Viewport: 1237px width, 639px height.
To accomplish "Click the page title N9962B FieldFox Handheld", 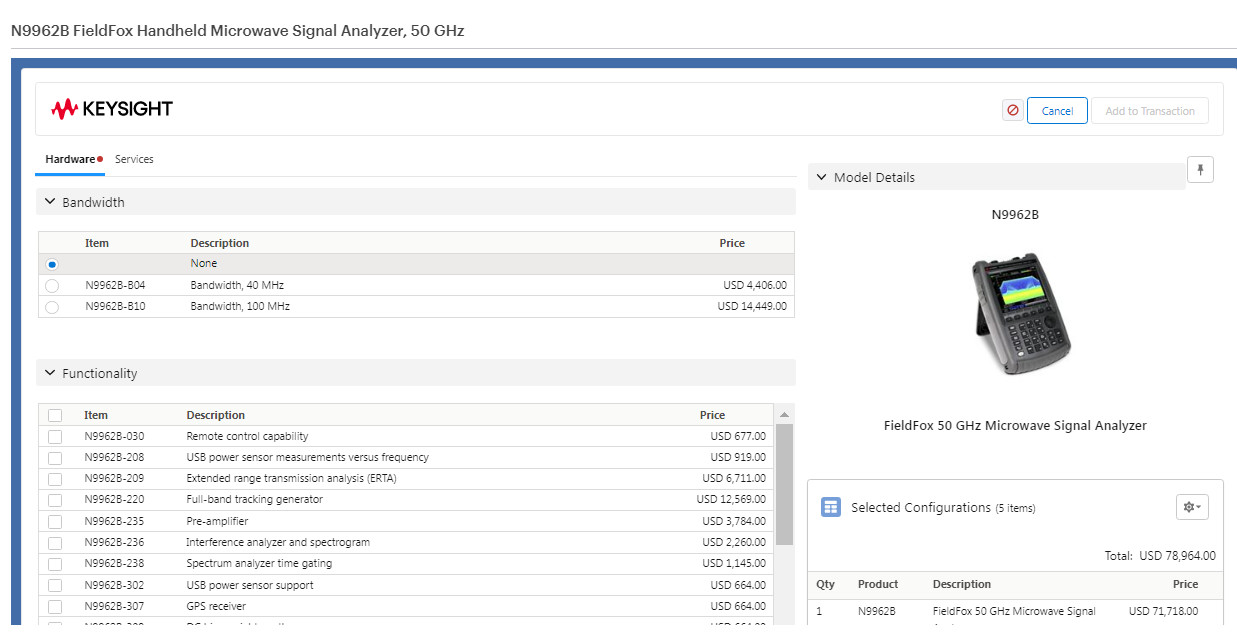I will click(x=237, y=30).
